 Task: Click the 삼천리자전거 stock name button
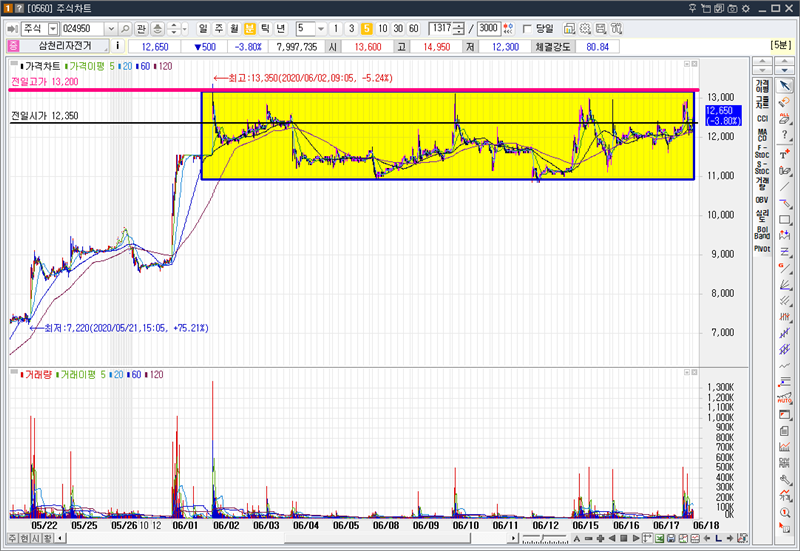[65, 46]
